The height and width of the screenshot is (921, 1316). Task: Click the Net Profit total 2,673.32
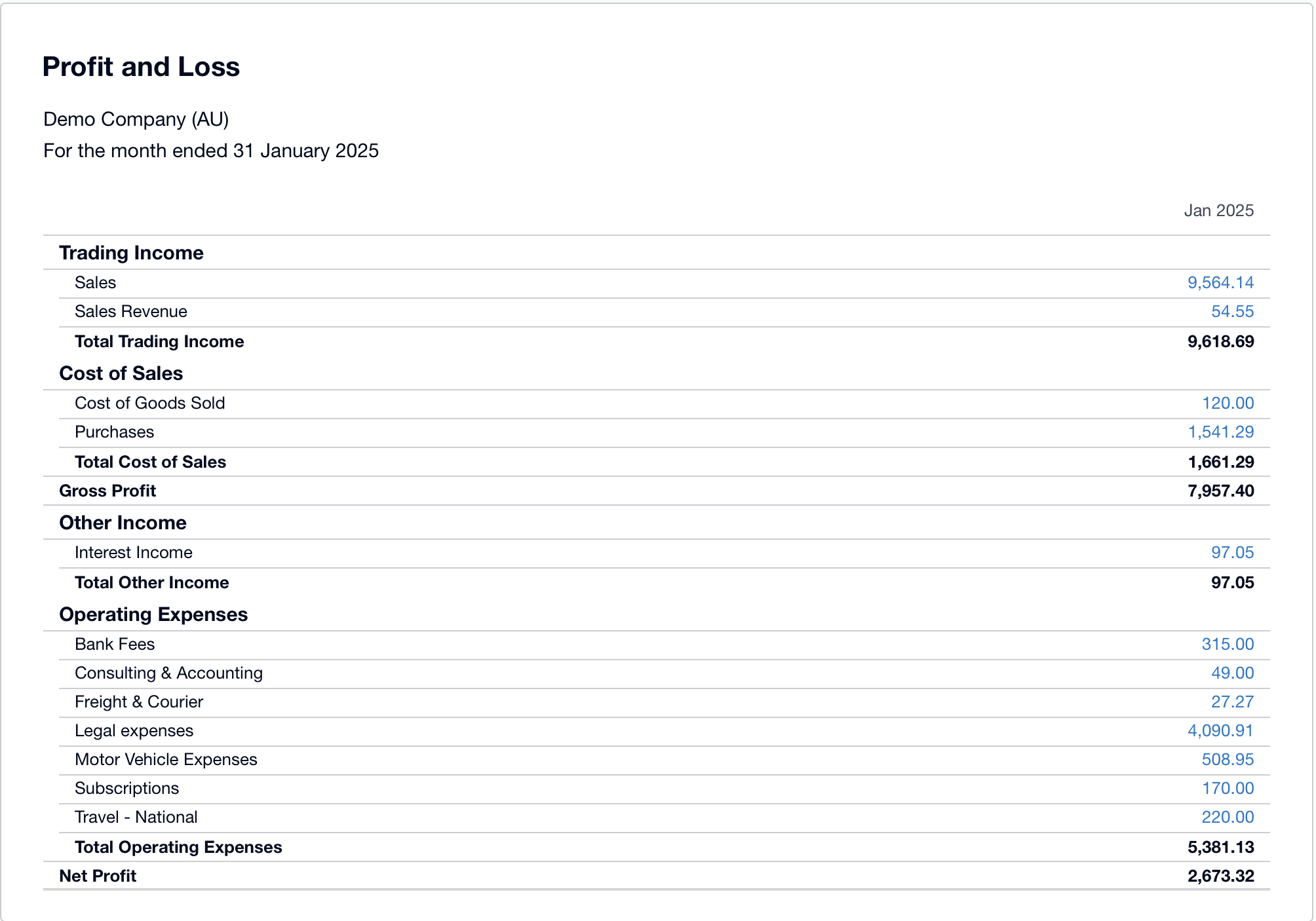coord(1220,876)
